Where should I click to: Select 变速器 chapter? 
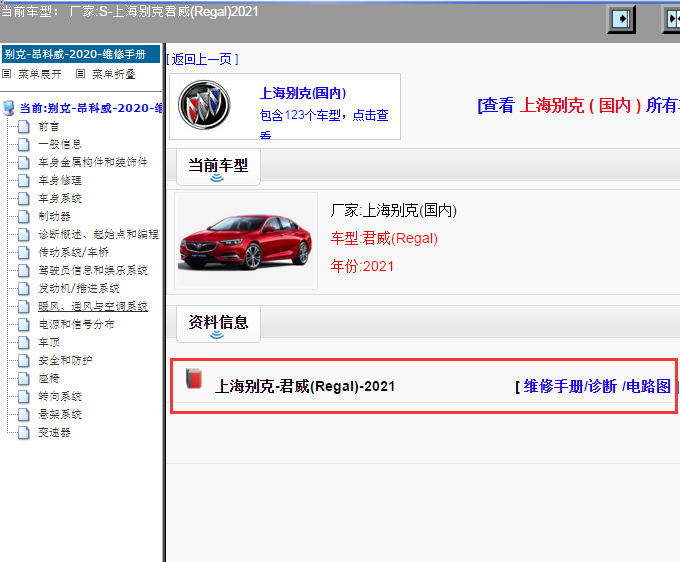pyautogui.click(x=54, y=432)
